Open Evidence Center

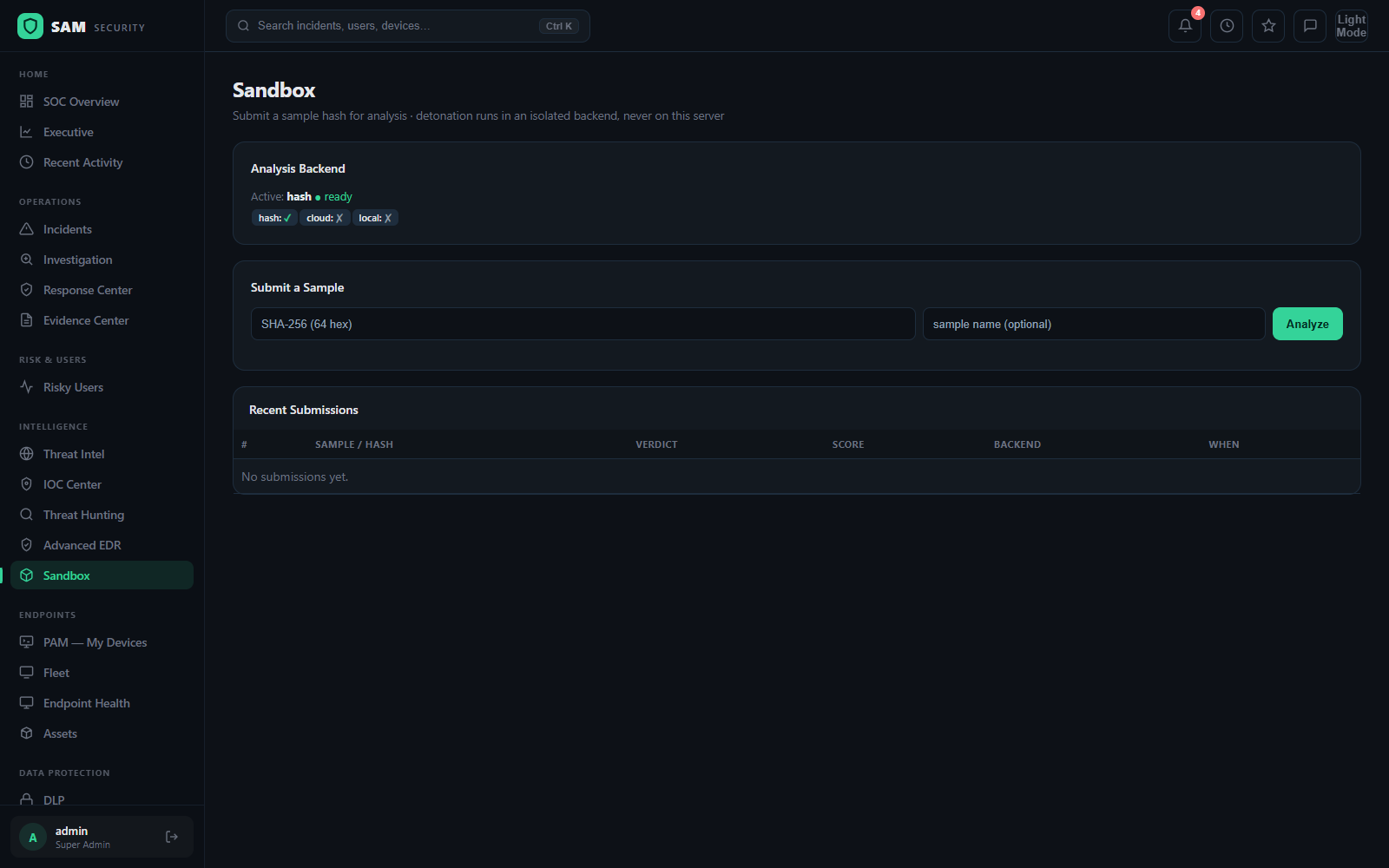click(102, 320)
